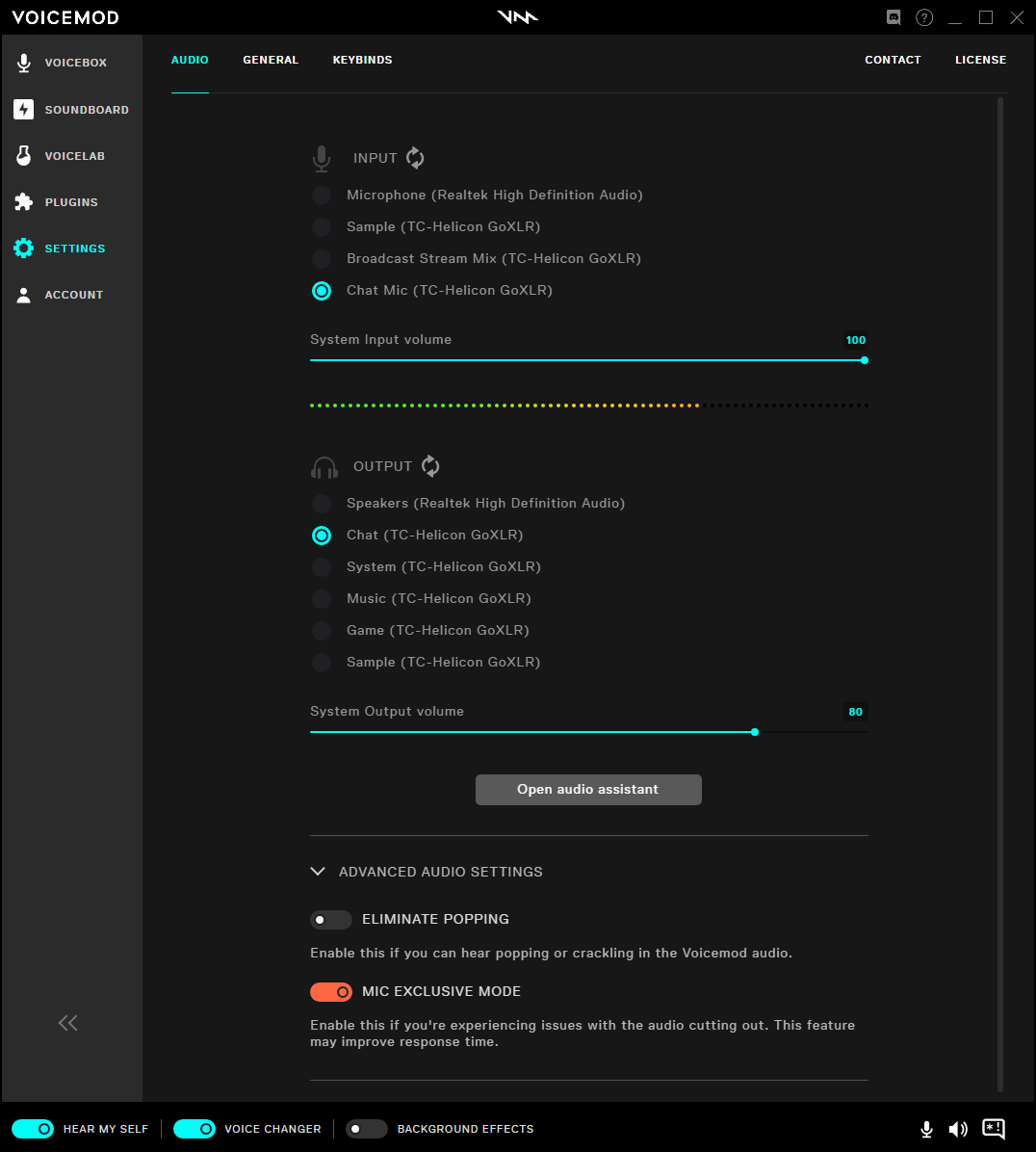The height and width of the screenshot is (1152, 1036).
Task: Click the Voicemod center logo icon
Action: 518,17
